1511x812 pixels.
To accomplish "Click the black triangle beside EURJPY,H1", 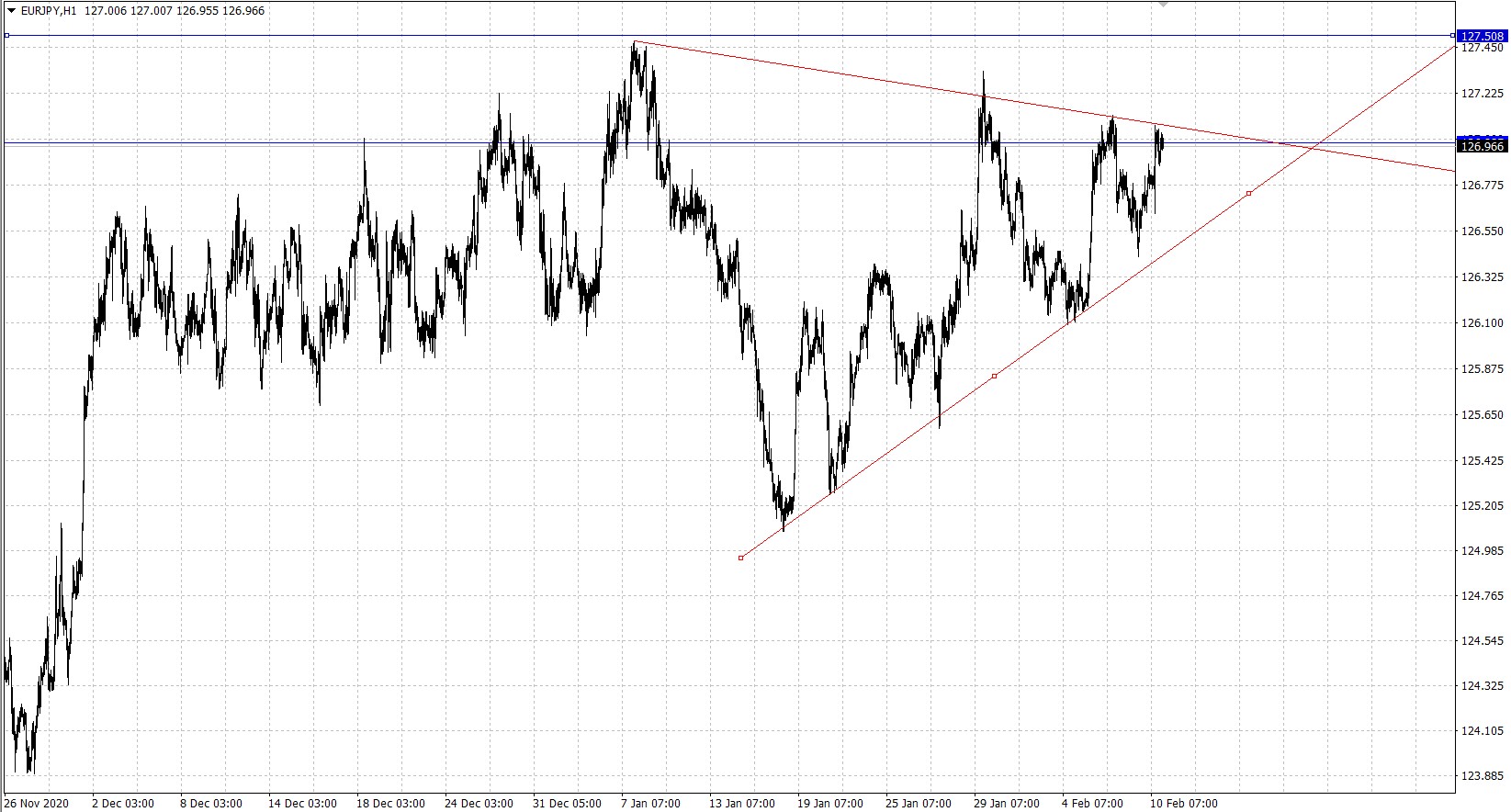I will click(x=10, y=11).
